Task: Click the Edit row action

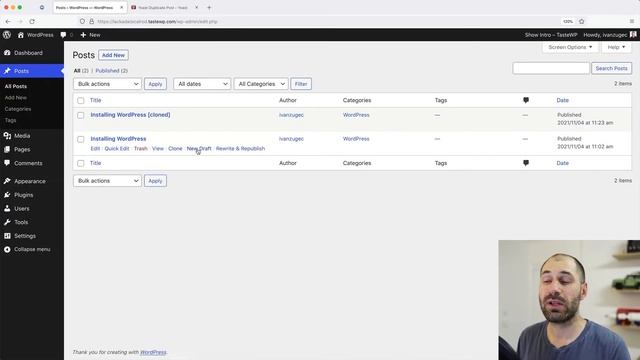Action: (95, 149)
